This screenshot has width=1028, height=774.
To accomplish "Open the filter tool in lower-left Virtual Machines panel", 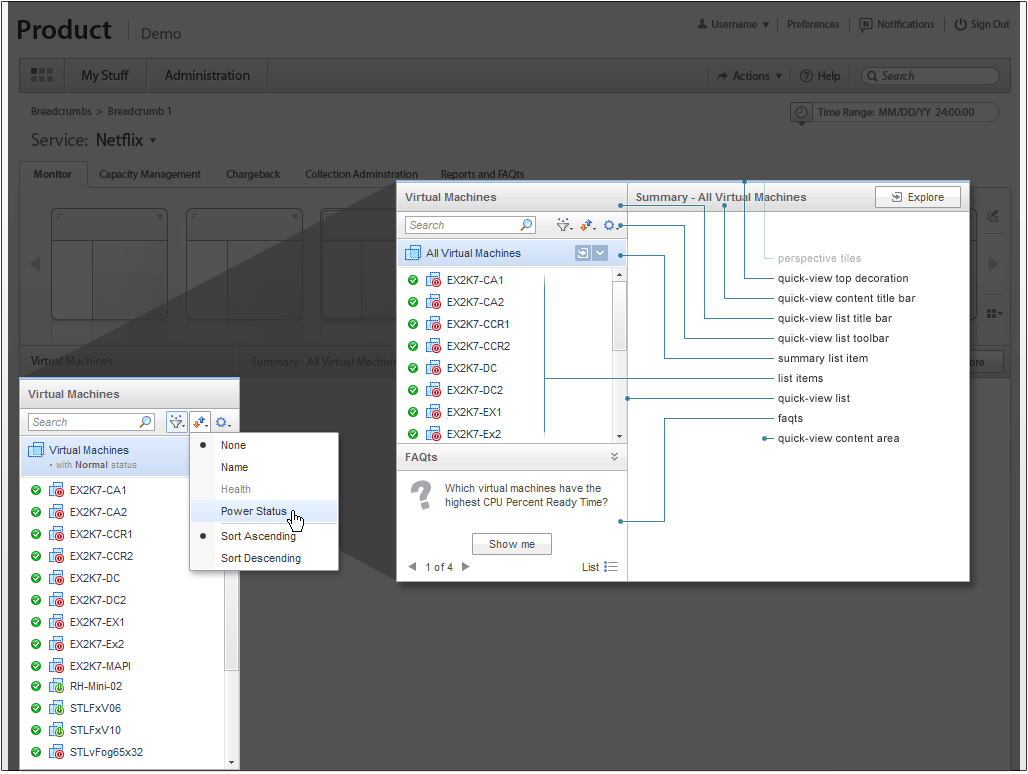I will pyautogui.click(x=176, y=422).
